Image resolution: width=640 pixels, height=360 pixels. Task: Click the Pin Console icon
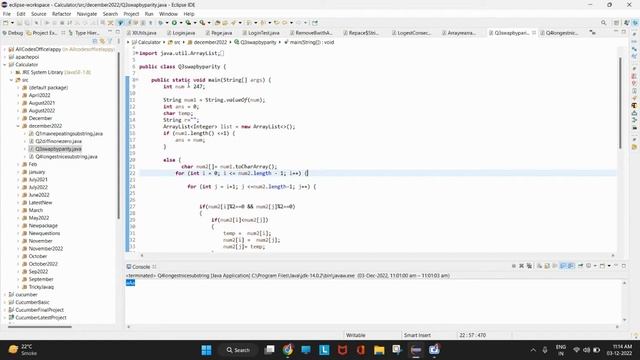tap(580, 266)
